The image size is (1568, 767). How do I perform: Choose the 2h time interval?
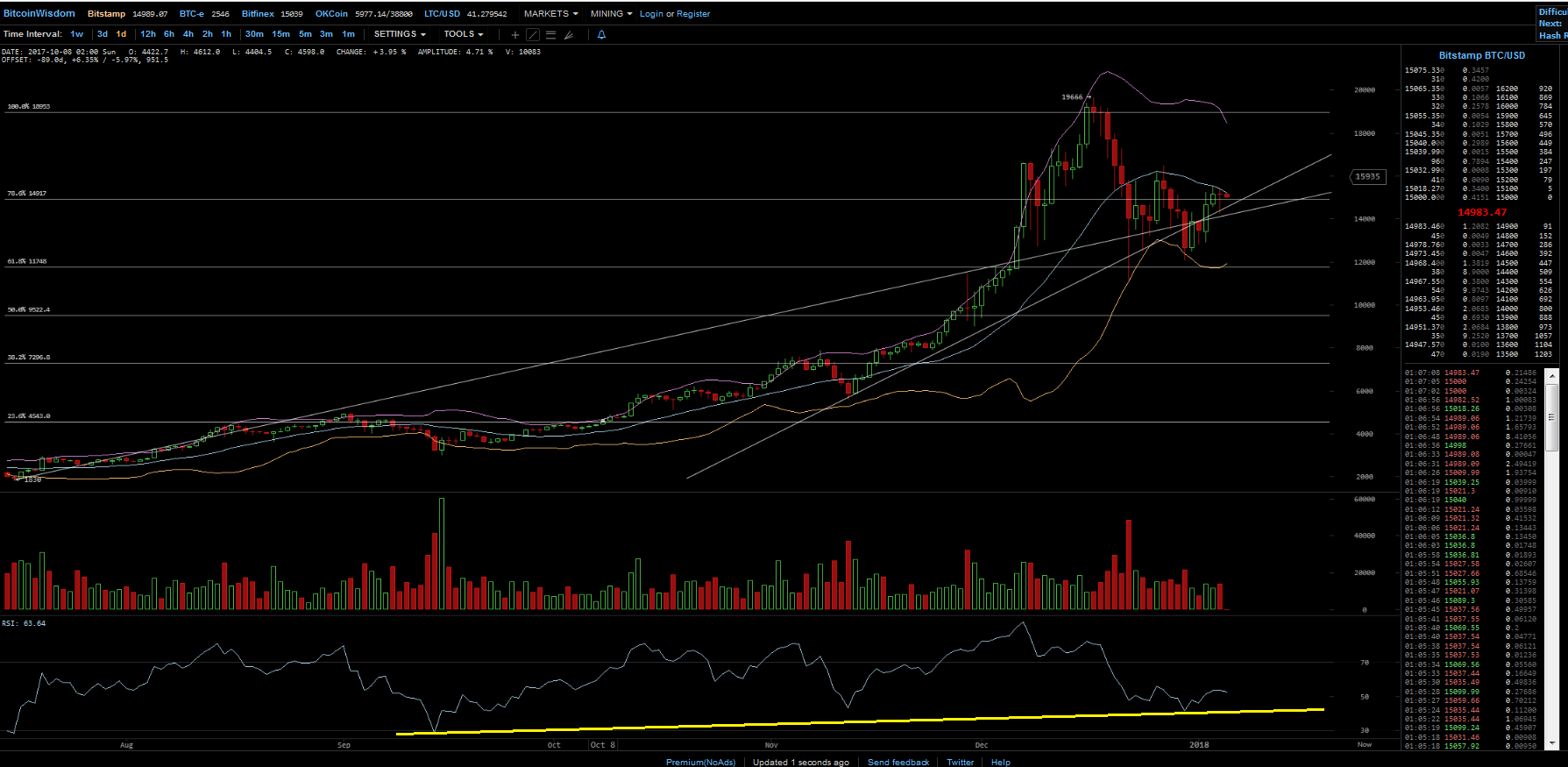click(208, 34)
